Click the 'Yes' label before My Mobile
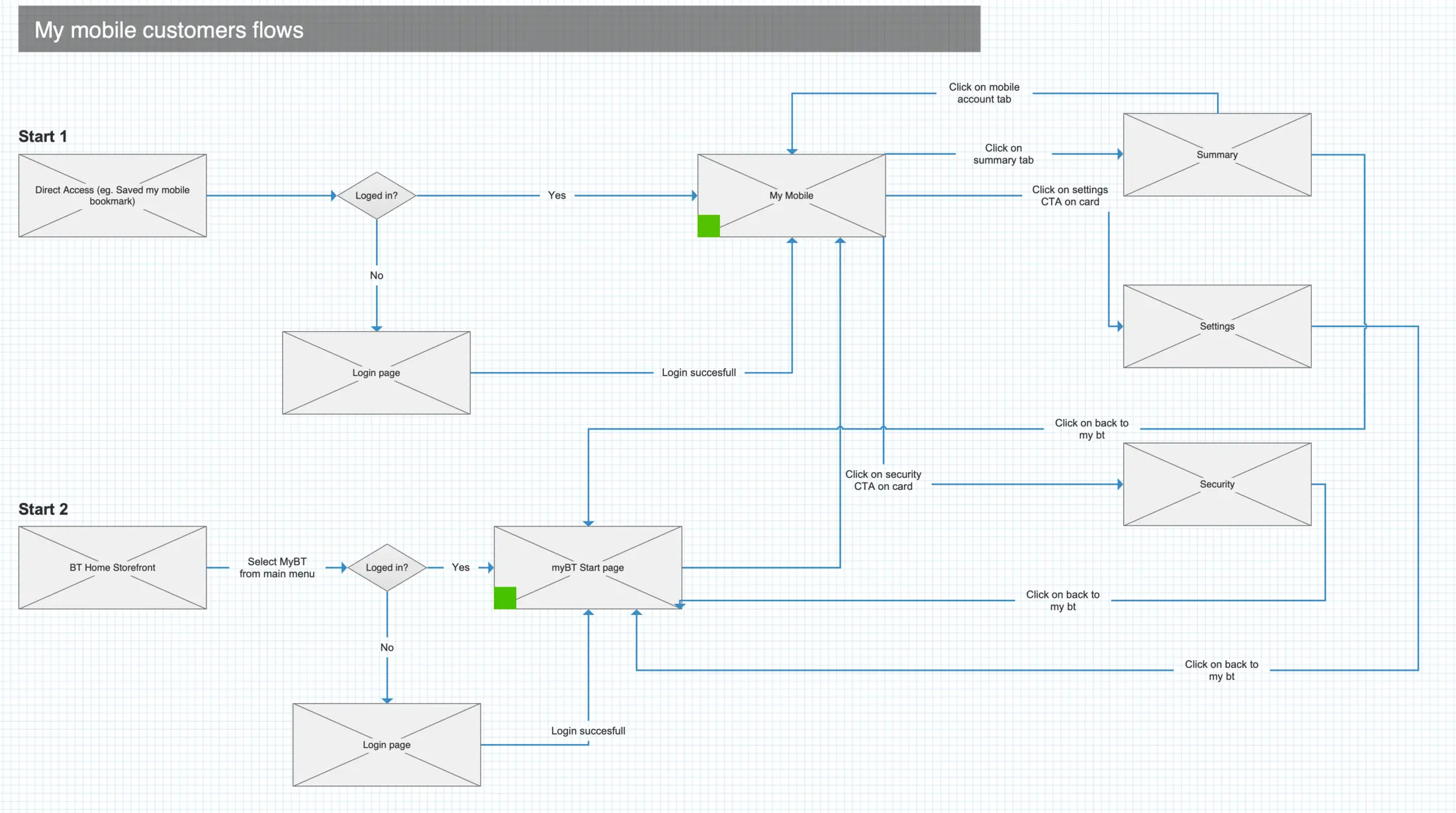Viewport: 1456px width, 813px height. tap(557, 195)
